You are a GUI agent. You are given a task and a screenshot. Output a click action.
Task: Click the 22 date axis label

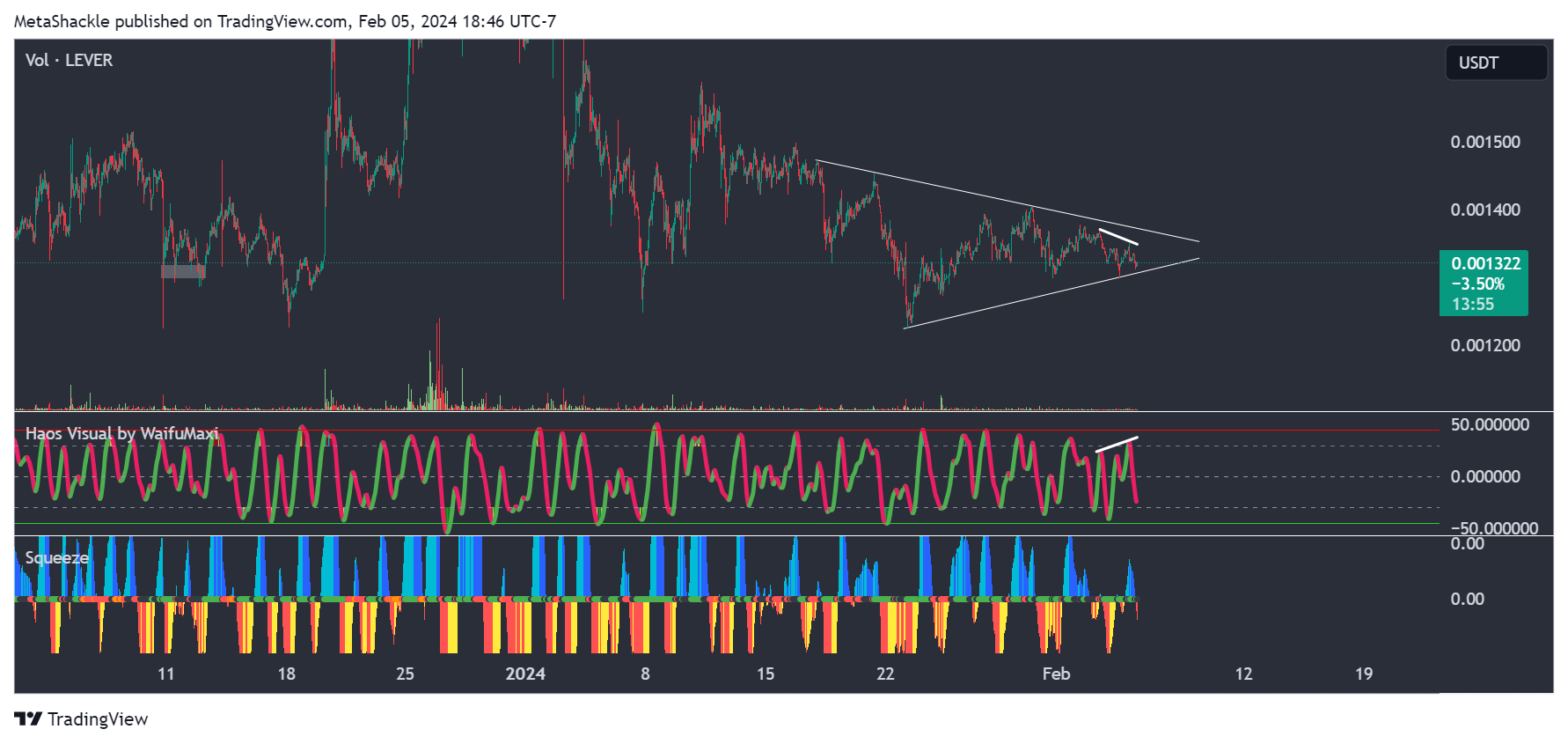coord(885,674)
